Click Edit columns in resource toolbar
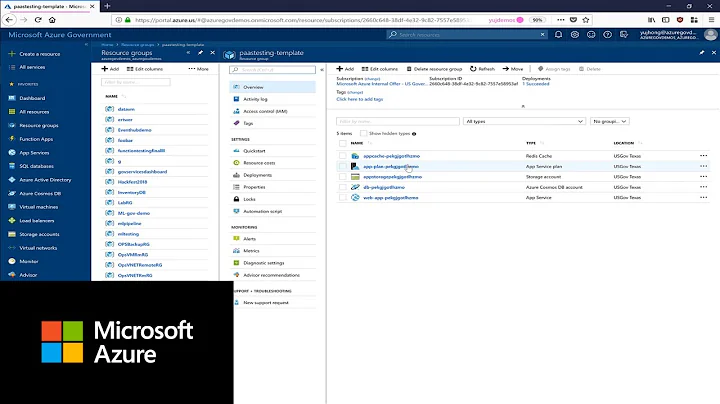Viewport: 720px width, 404px height. point(380,69)
